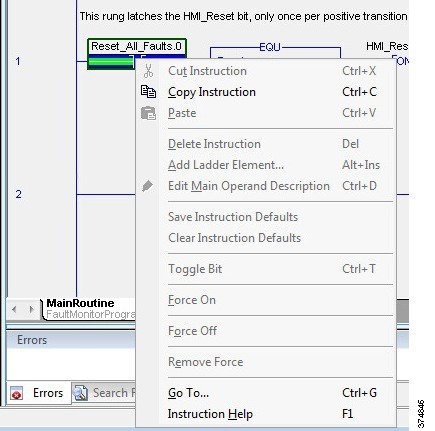The image size is (435, 431).
Task: Click the left tab scroll arrow
Action: [x=14, y=309]
